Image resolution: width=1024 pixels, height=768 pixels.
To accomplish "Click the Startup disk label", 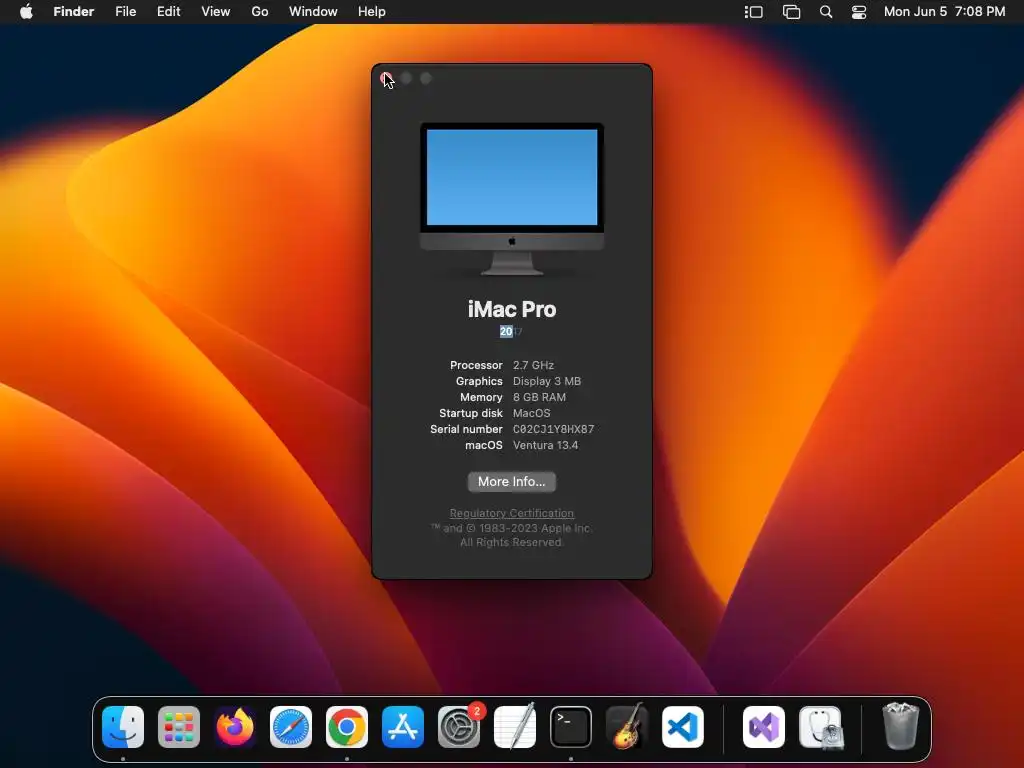I will pyautogui.click(x=471, y=413).
